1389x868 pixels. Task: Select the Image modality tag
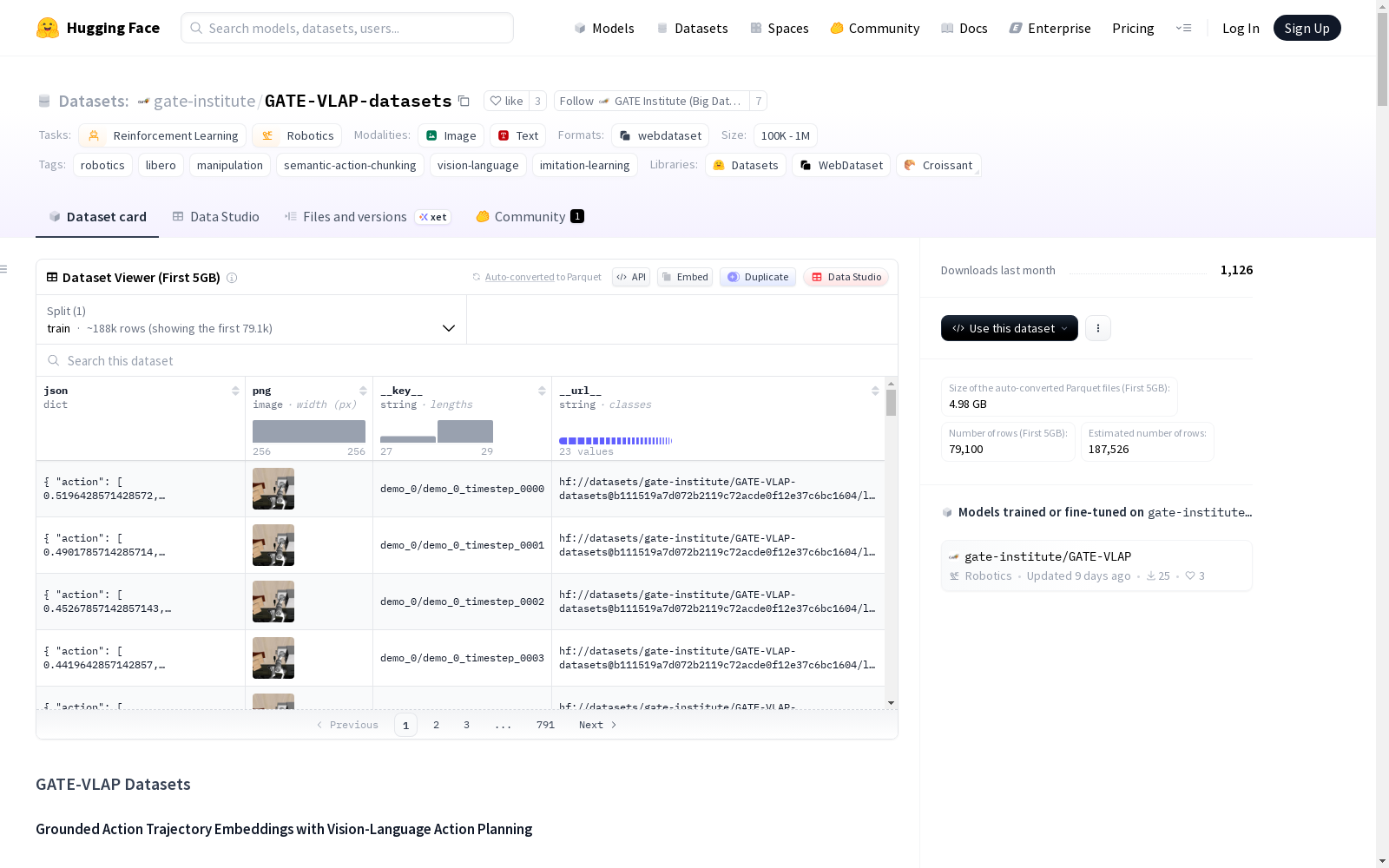click(x=451, y=135)
